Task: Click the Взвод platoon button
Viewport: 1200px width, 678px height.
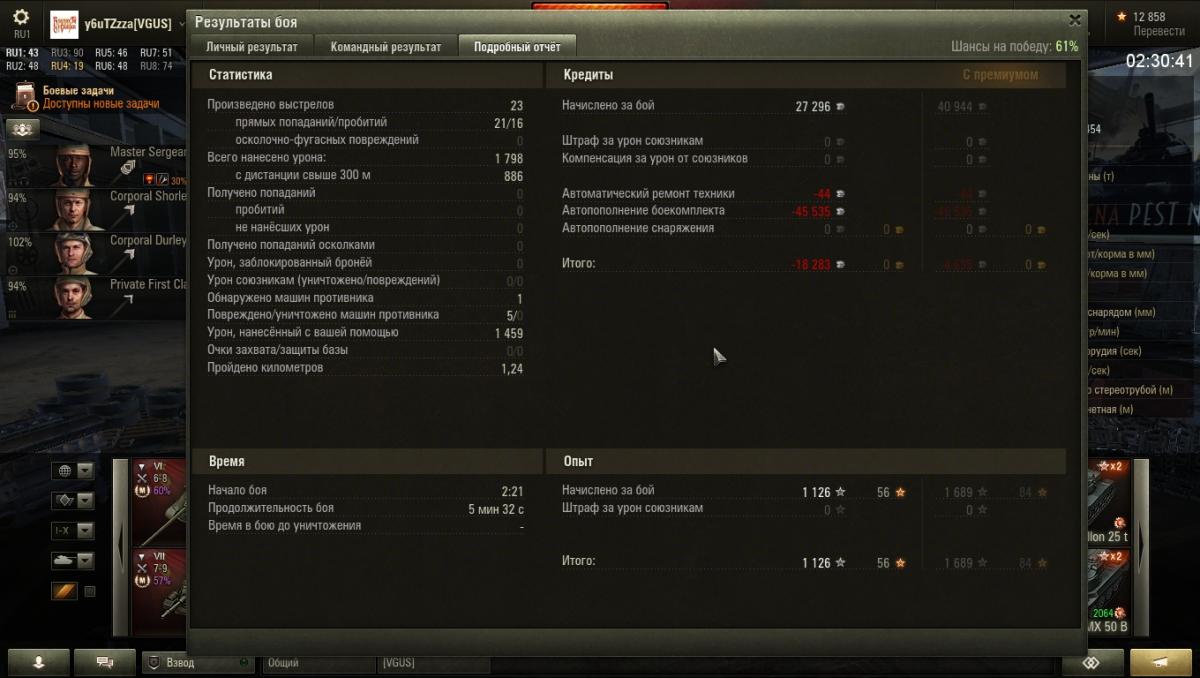Action: pos(198,662)
